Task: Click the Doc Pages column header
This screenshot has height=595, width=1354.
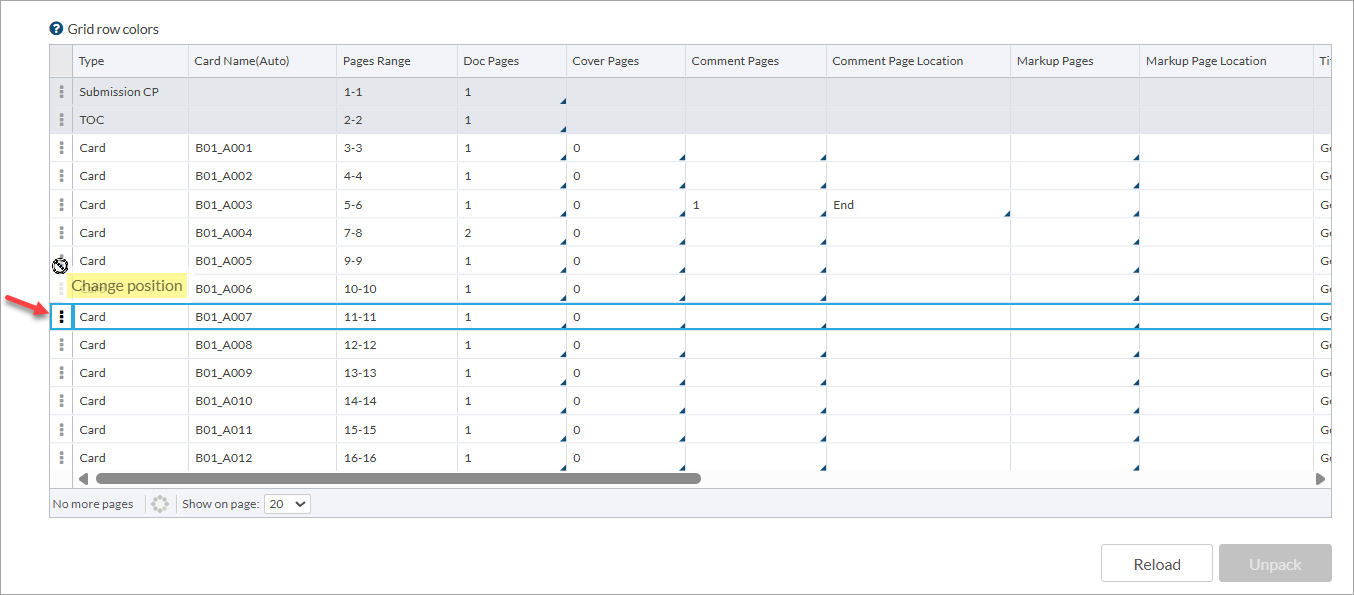Action: click(x=512, y=61)
